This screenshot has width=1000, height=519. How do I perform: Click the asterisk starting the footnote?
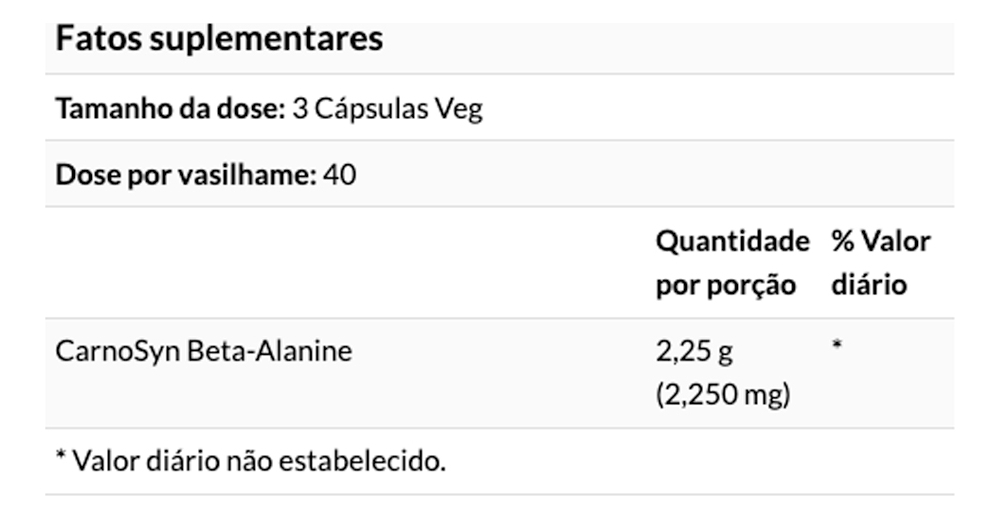pos(60,458)
